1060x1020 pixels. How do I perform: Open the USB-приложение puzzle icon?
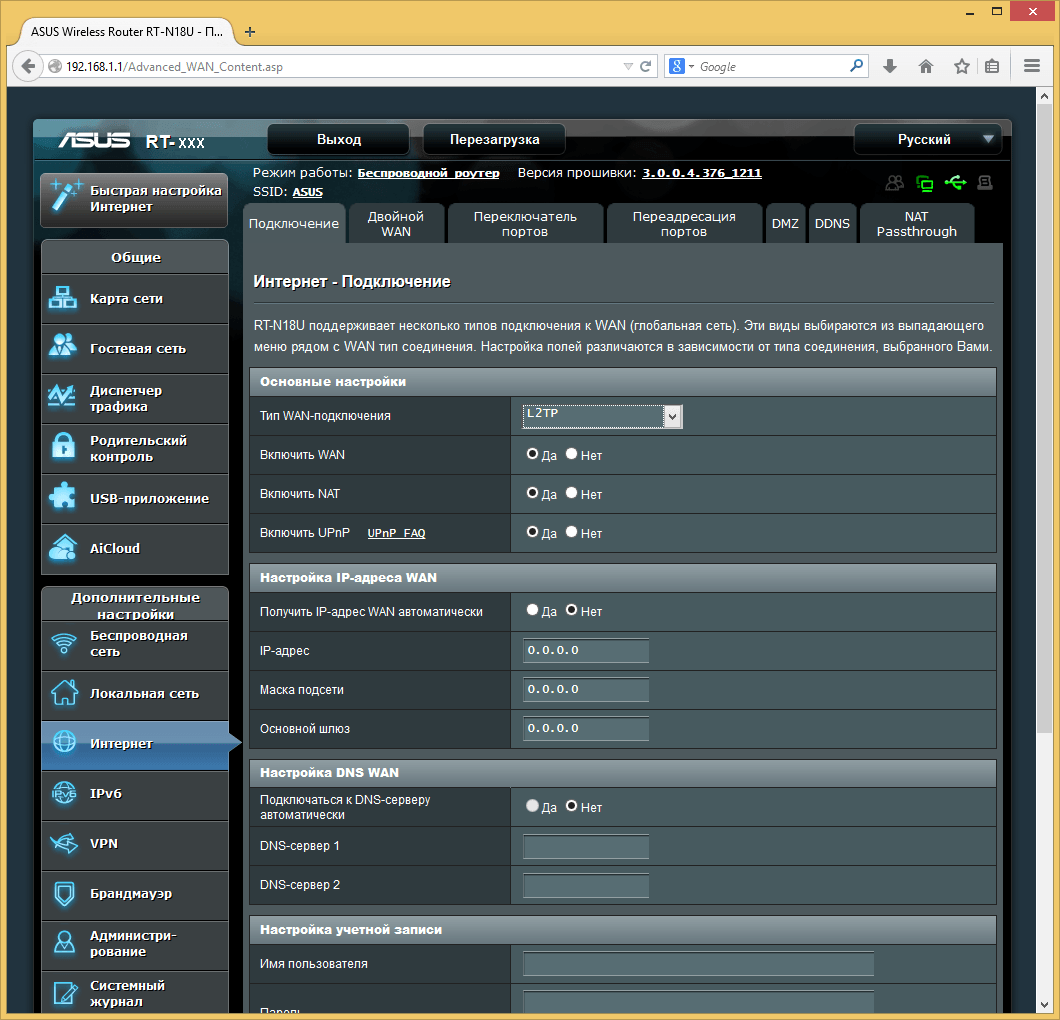[x=64, y=497]
